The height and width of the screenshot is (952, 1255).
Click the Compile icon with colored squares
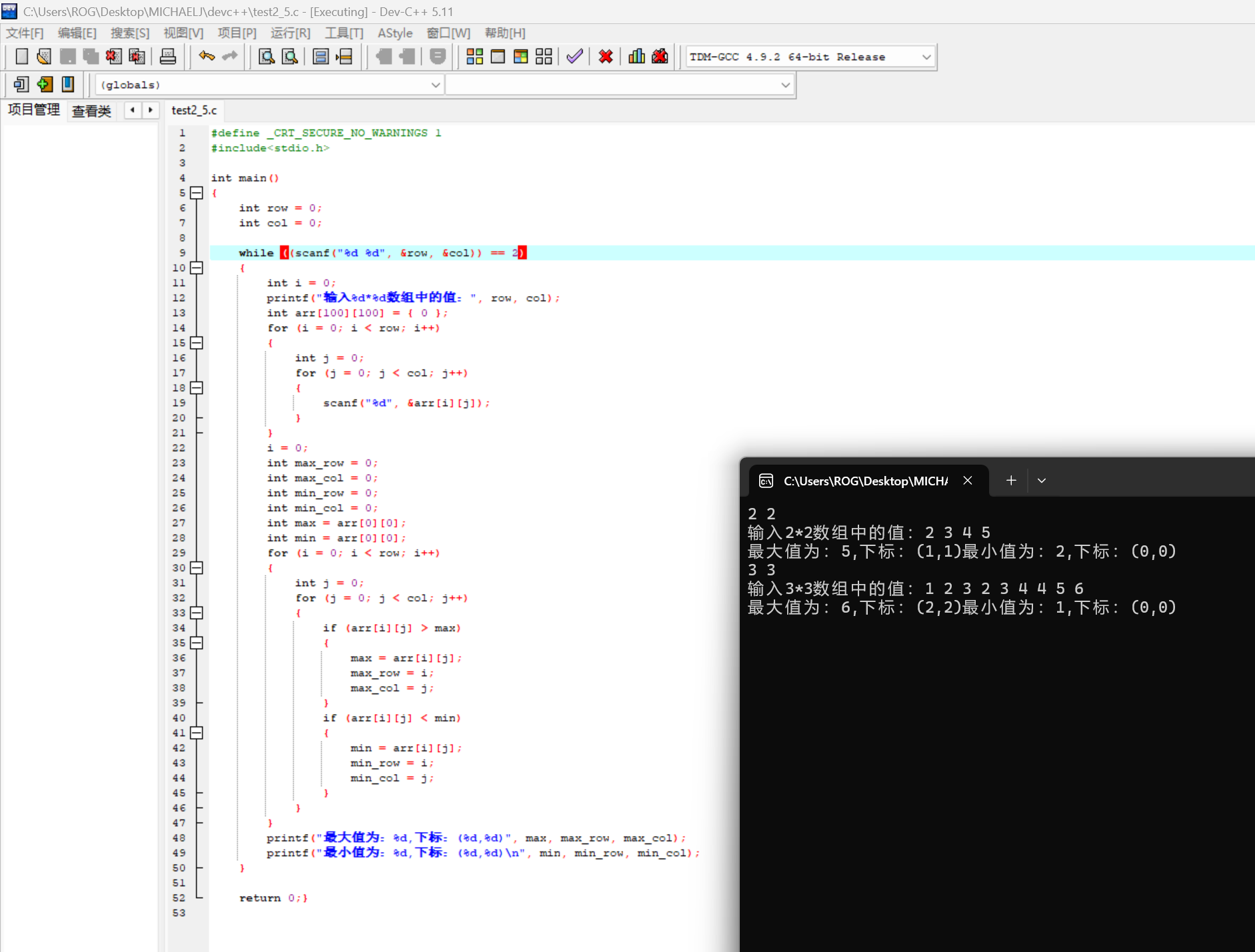click(475, 57)
